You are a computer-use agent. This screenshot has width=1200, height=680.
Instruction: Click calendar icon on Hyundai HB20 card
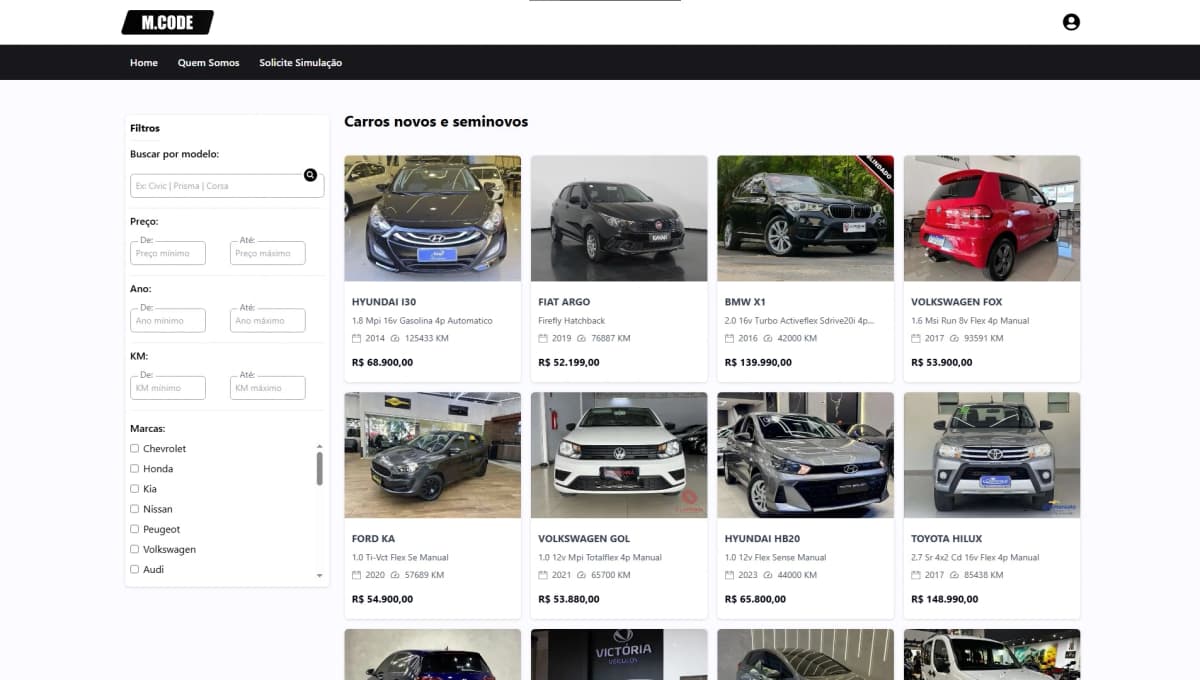[729, 575]
